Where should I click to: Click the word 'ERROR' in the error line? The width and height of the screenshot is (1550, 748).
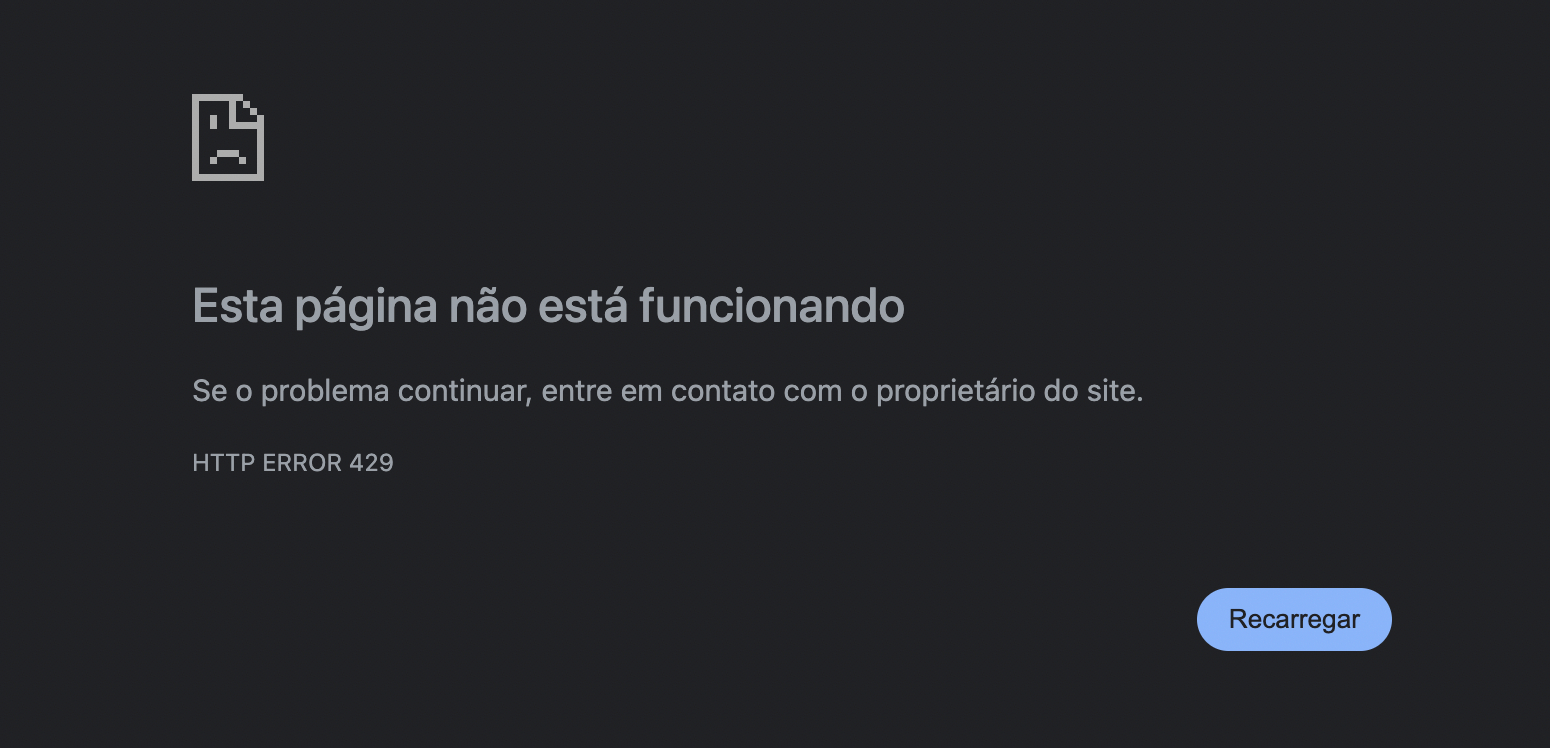pos(302,463)
